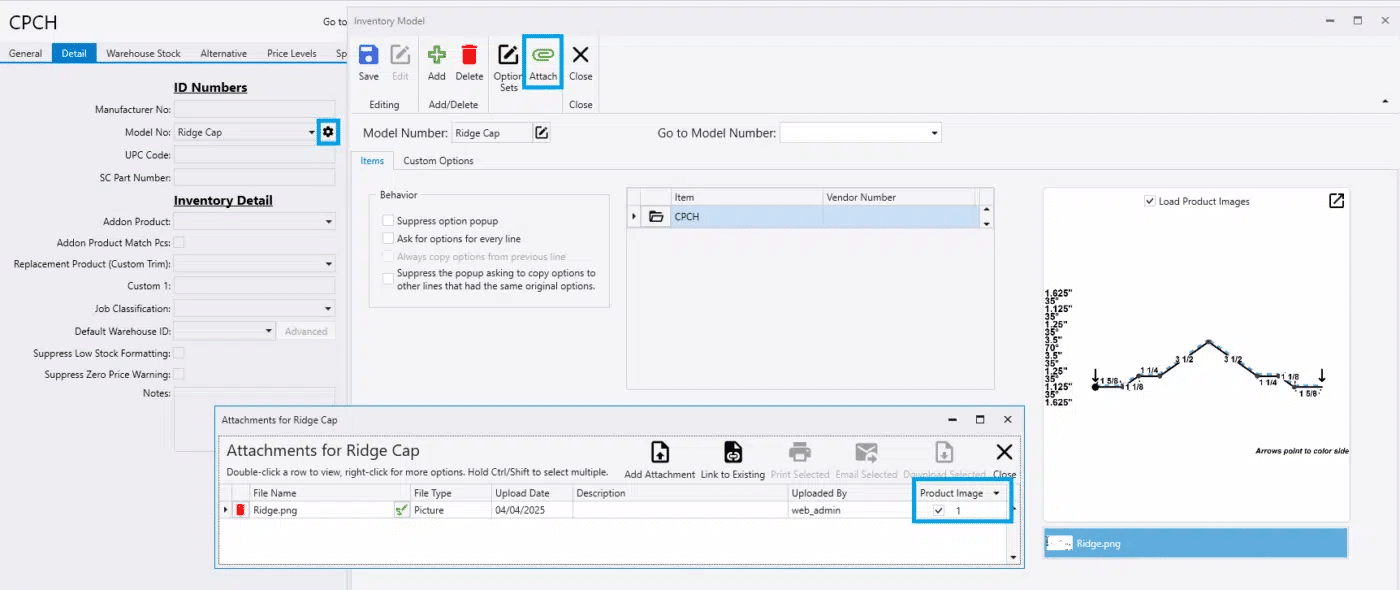The width and height of the screenshot is (1400, 590).
Task: Click the Vendor Number column header
Action: [x=899, y=197]
